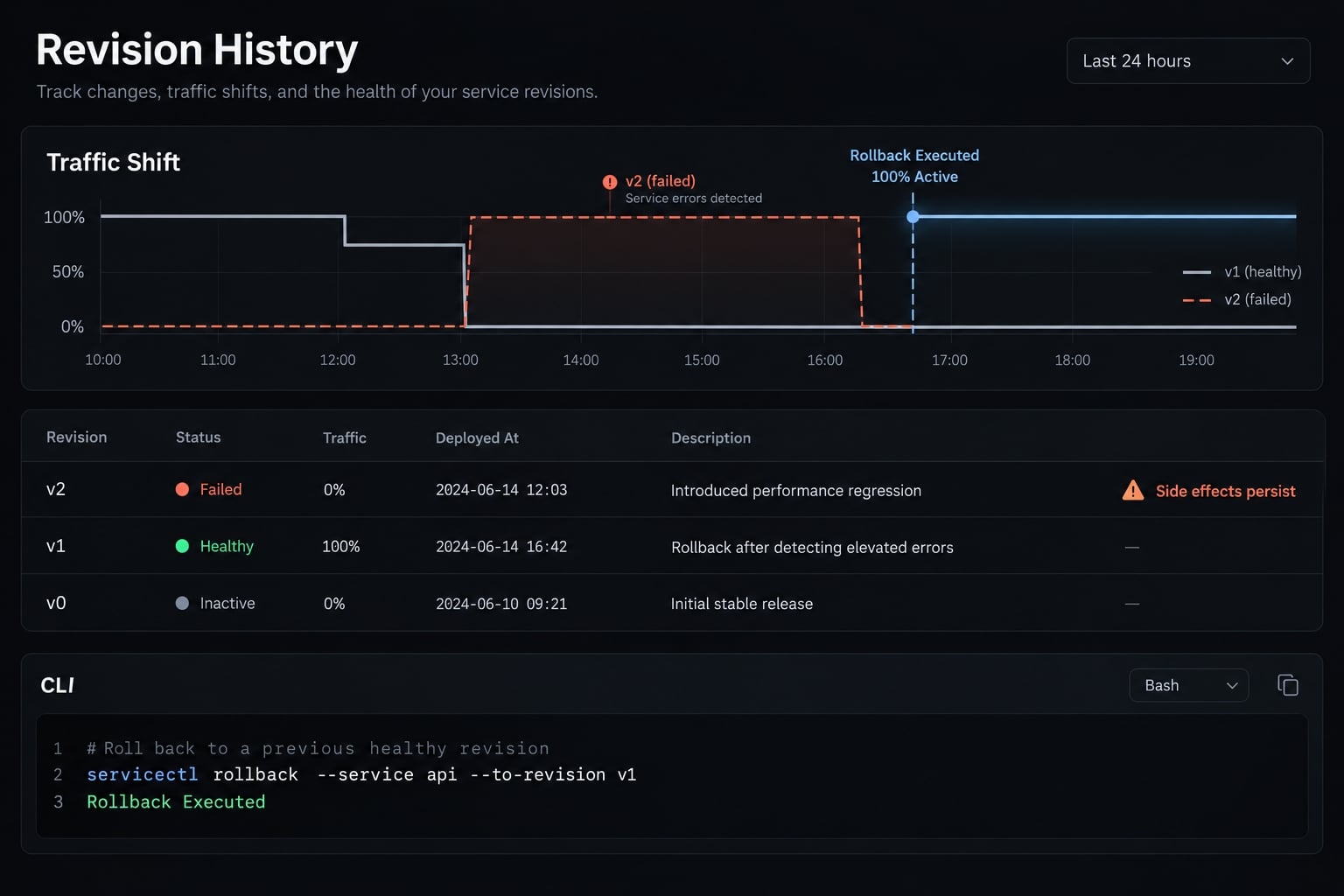
Task: Click the Traffic column header
Action: (x=345, y=437)
